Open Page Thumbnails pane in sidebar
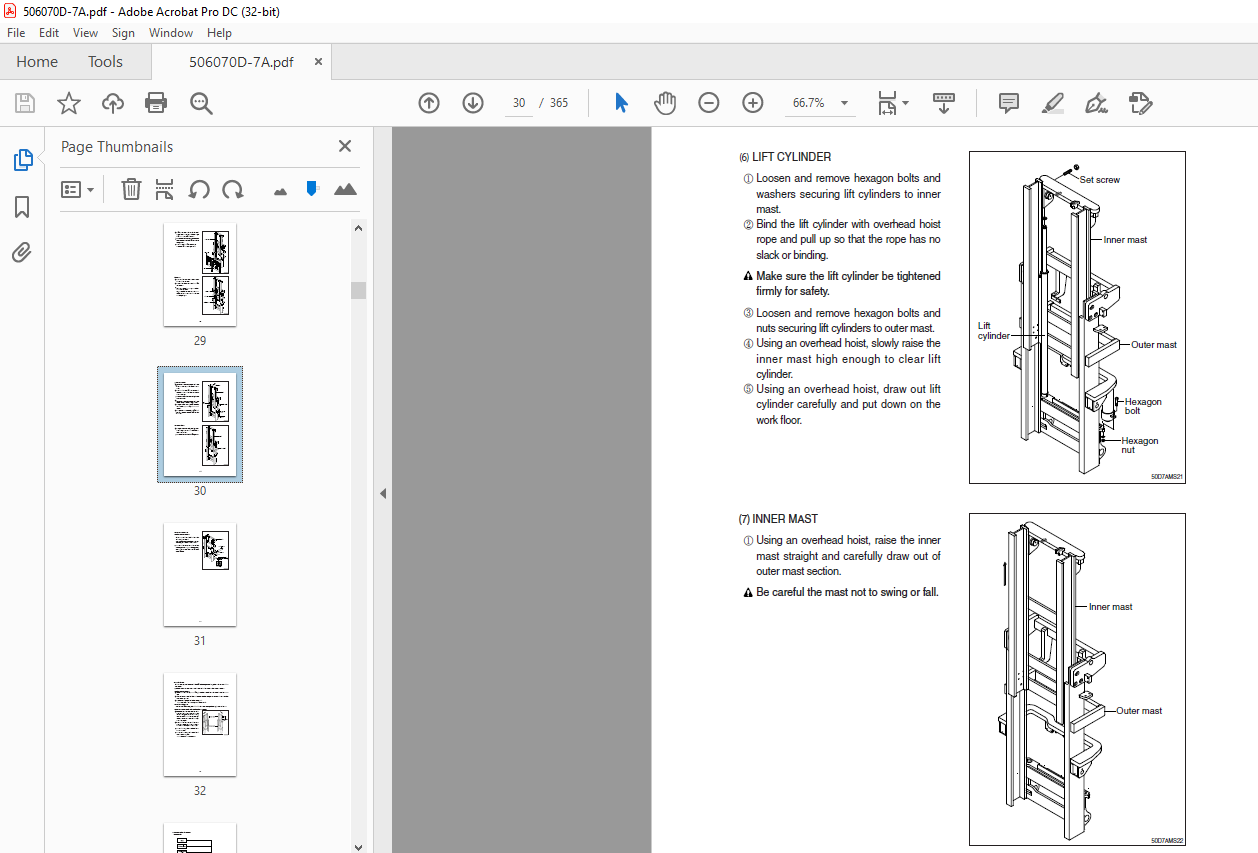 (x=22, y=160)
